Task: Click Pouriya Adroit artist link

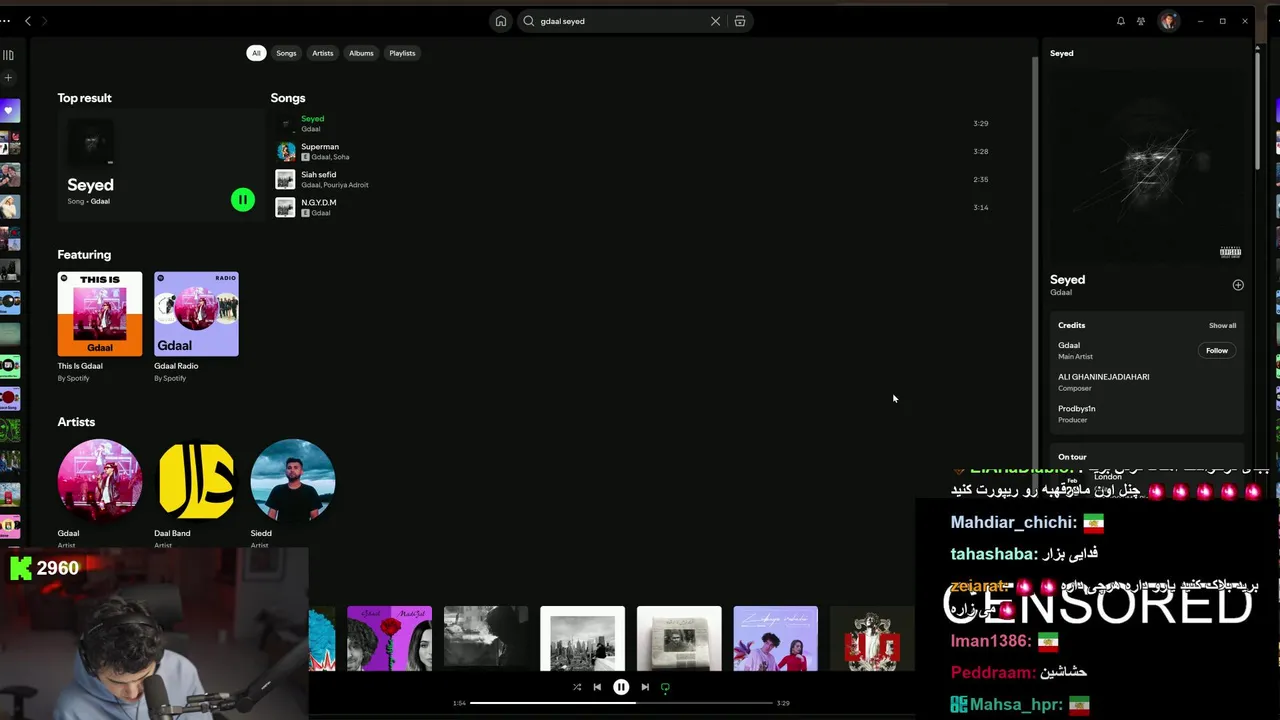Action: 346,185
